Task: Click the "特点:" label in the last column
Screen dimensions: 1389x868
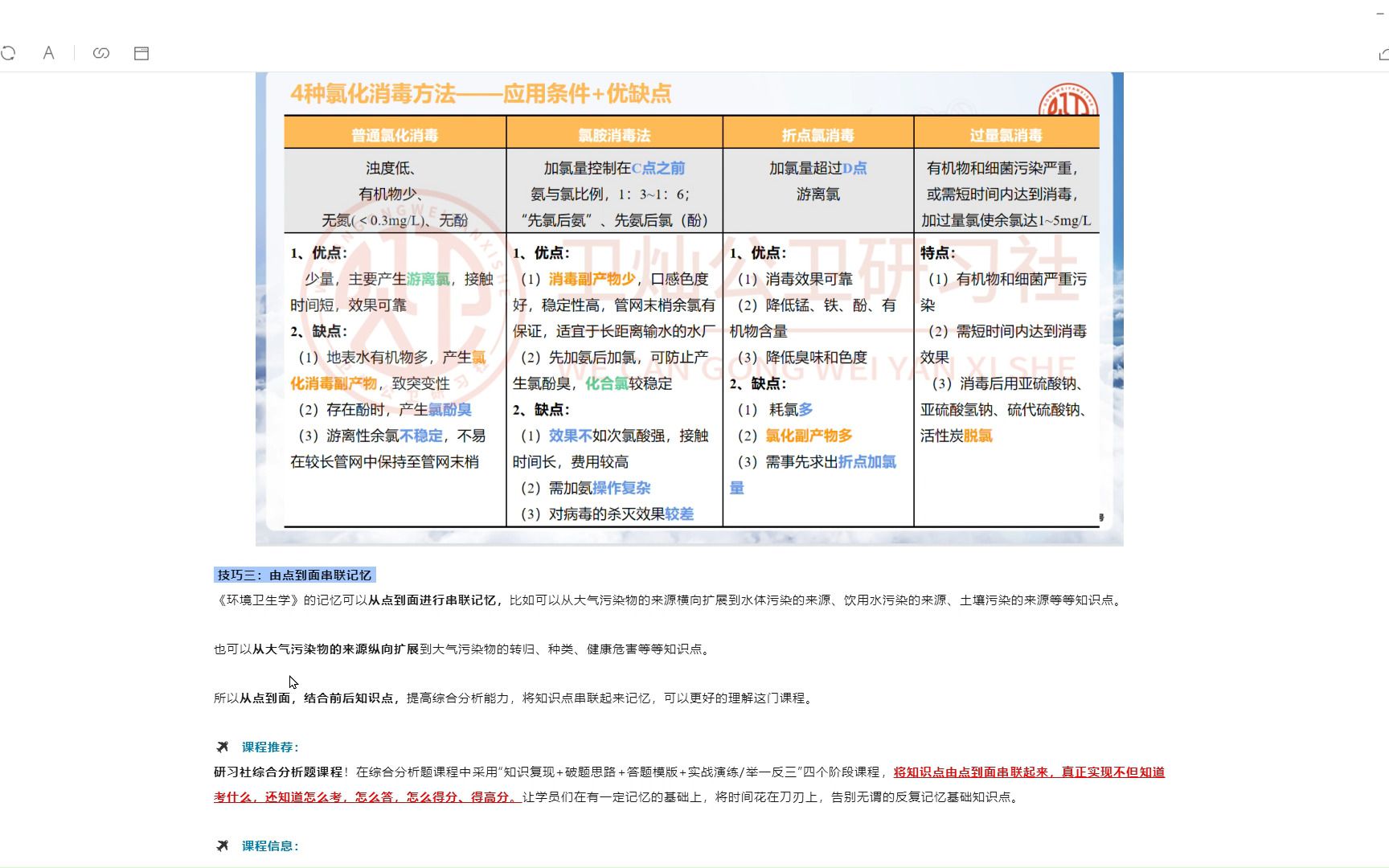Action: [938, 253]
